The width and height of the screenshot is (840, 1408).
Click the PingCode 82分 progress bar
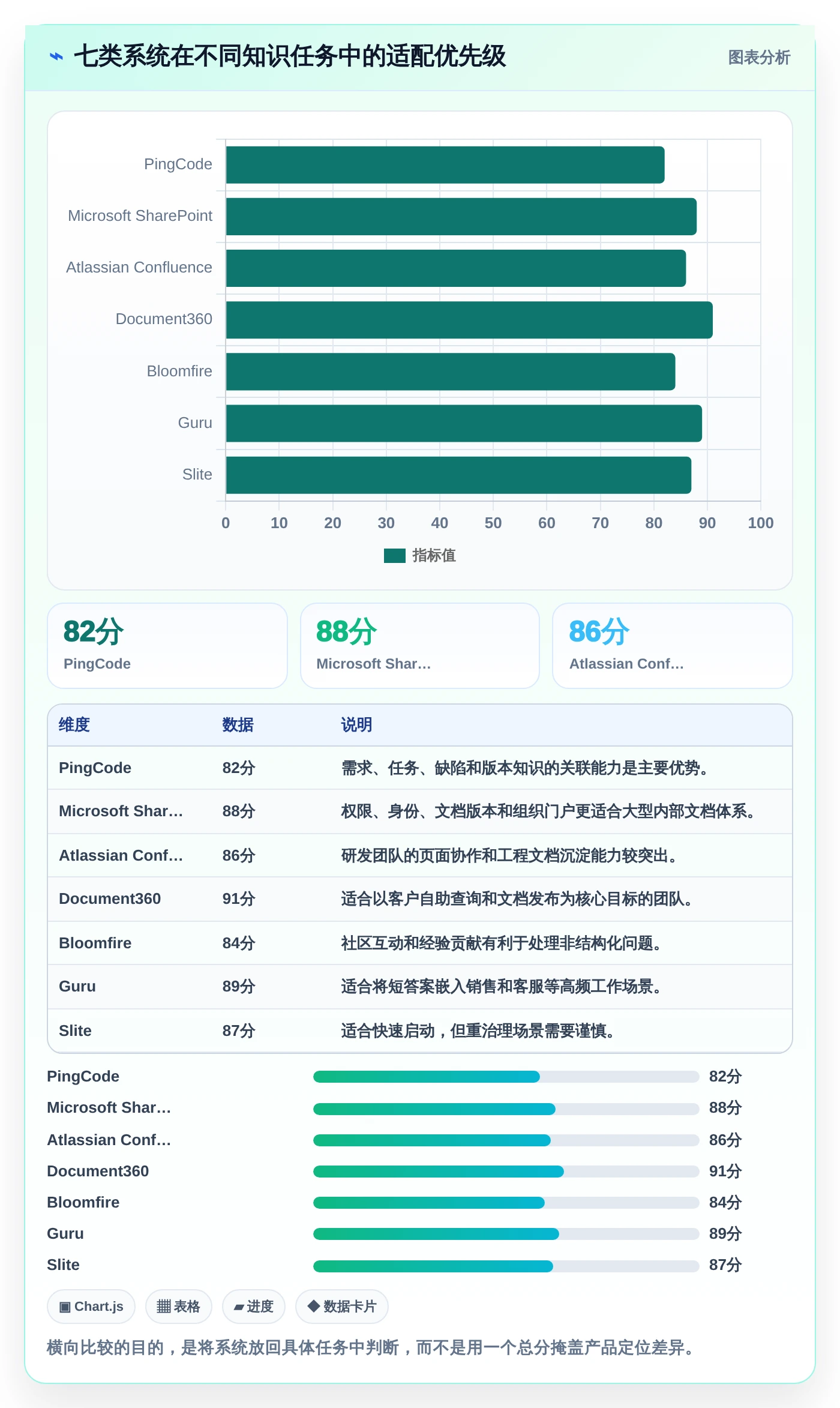[506, 1077]
